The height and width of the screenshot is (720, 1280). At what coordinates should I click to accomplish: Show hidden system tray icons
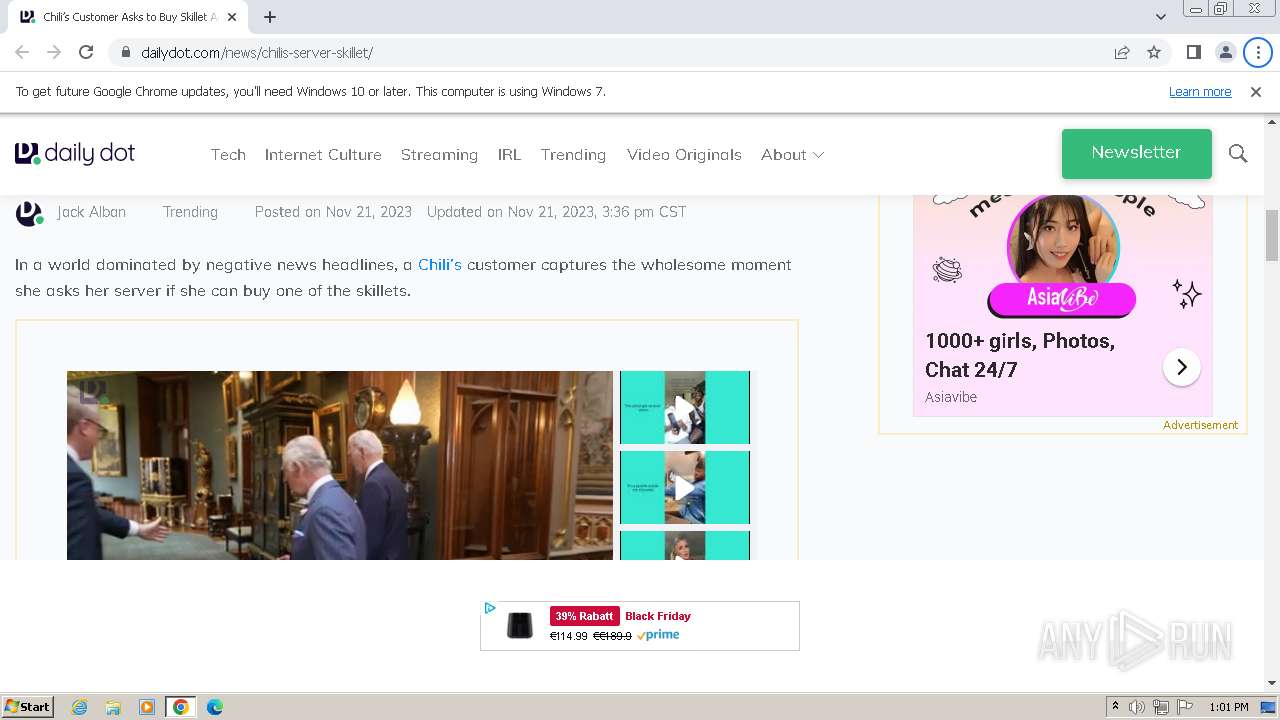point(1115,707)
